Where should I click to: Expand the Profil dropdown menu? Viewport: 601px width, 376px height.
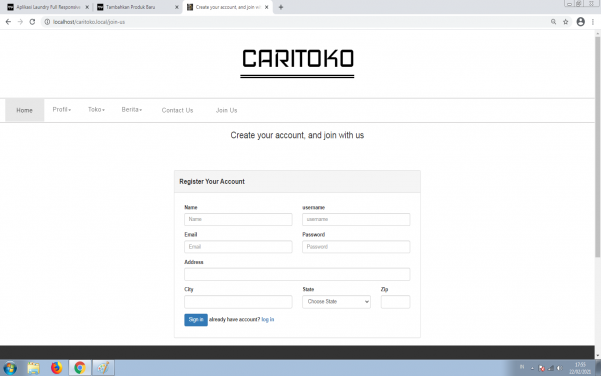62,110
